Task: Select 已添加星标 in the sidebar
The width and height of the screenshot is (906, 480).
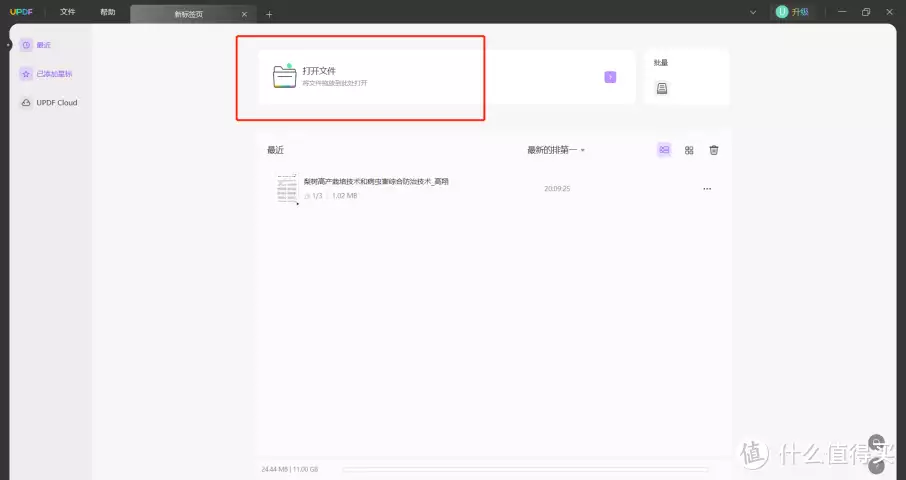Action: [x=54, y=74]
